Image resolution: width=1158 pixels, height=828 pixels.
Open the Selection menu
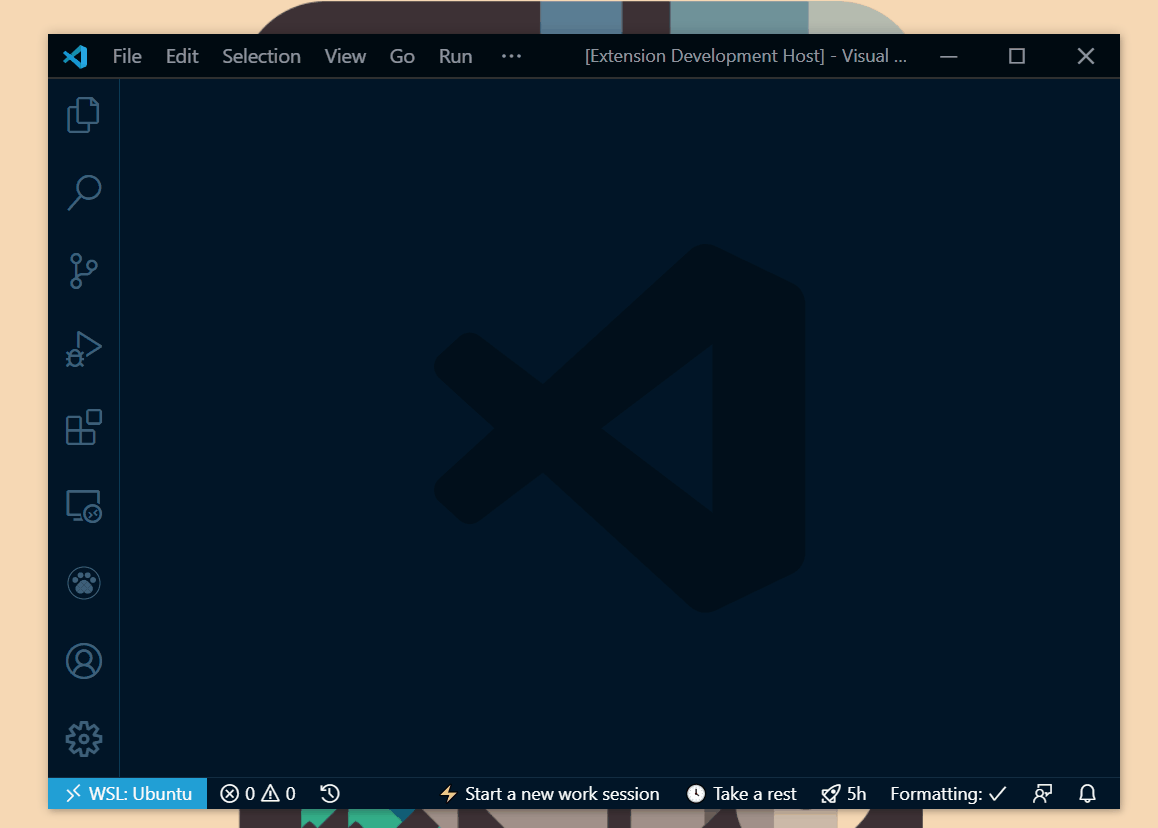(x=261, y=56)
